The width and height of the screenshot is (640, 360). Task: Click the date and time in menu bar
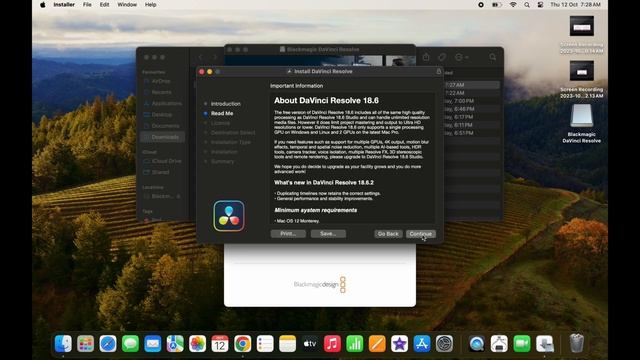pos(576,5)
